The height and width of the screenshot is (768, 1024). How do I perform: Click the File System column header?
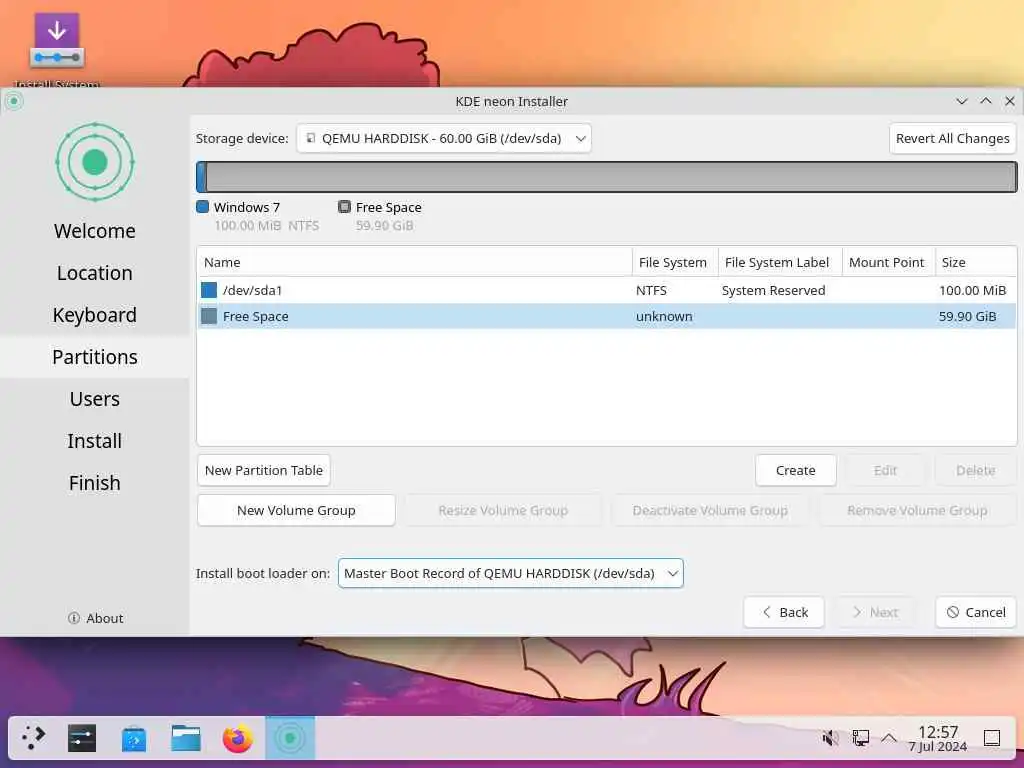point(675,262)
